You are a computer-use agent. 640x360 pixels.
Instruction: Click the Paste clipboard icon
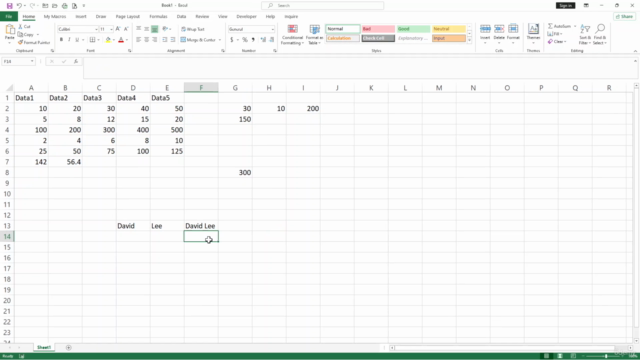pyautogui.click(x=9, y=30)
